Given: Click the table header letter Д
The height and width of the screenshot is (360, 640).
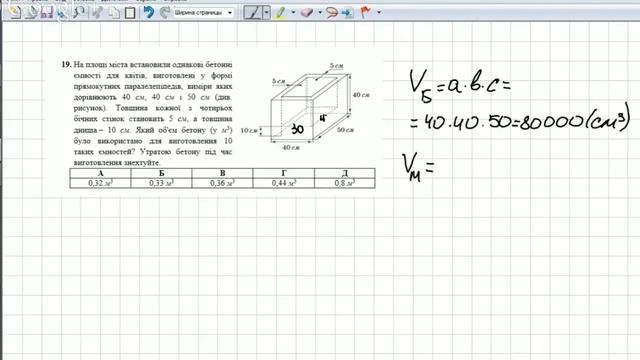Looking at the screenshot, I should [345, 173].
